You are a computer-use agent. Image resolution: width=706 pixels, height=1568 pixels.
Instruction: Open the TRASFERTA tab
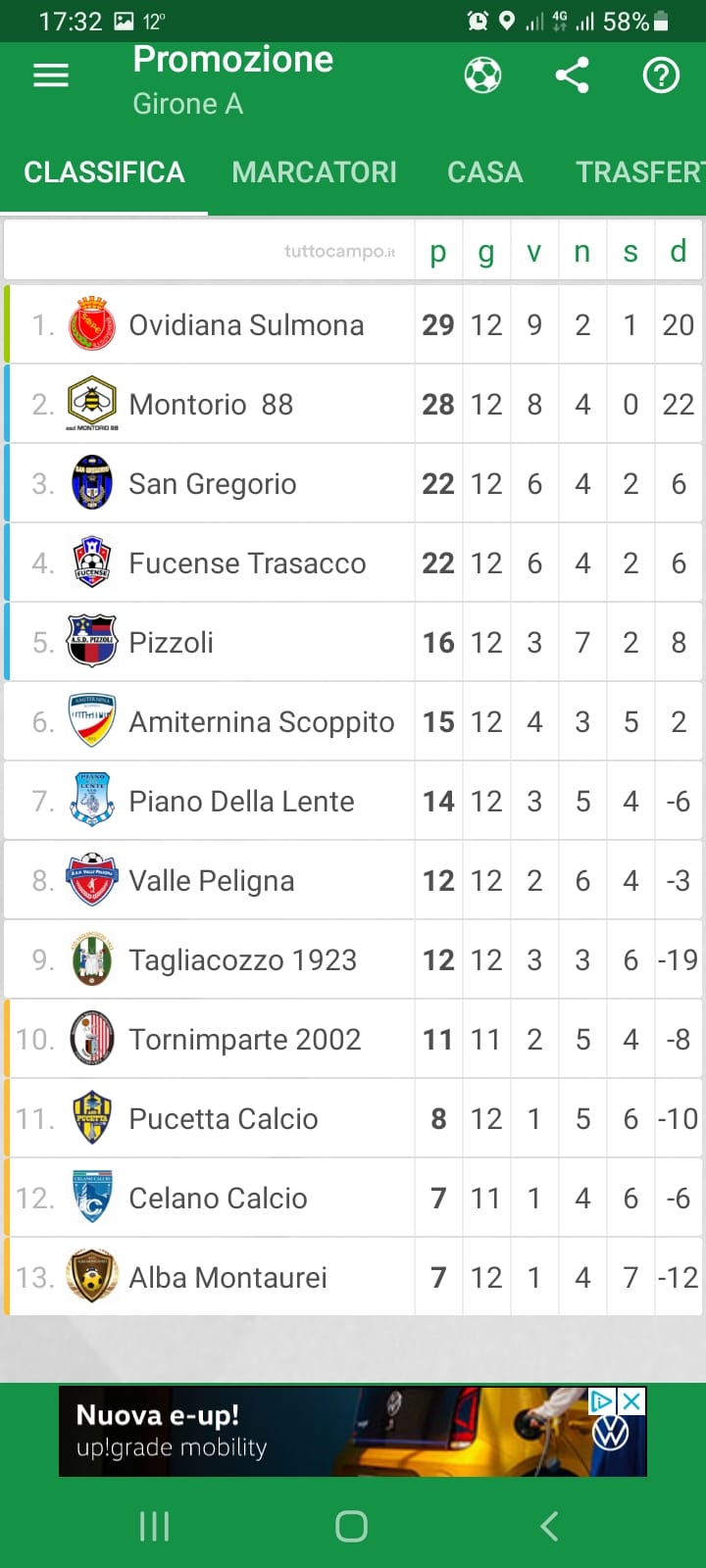click(x=638, y=172)
